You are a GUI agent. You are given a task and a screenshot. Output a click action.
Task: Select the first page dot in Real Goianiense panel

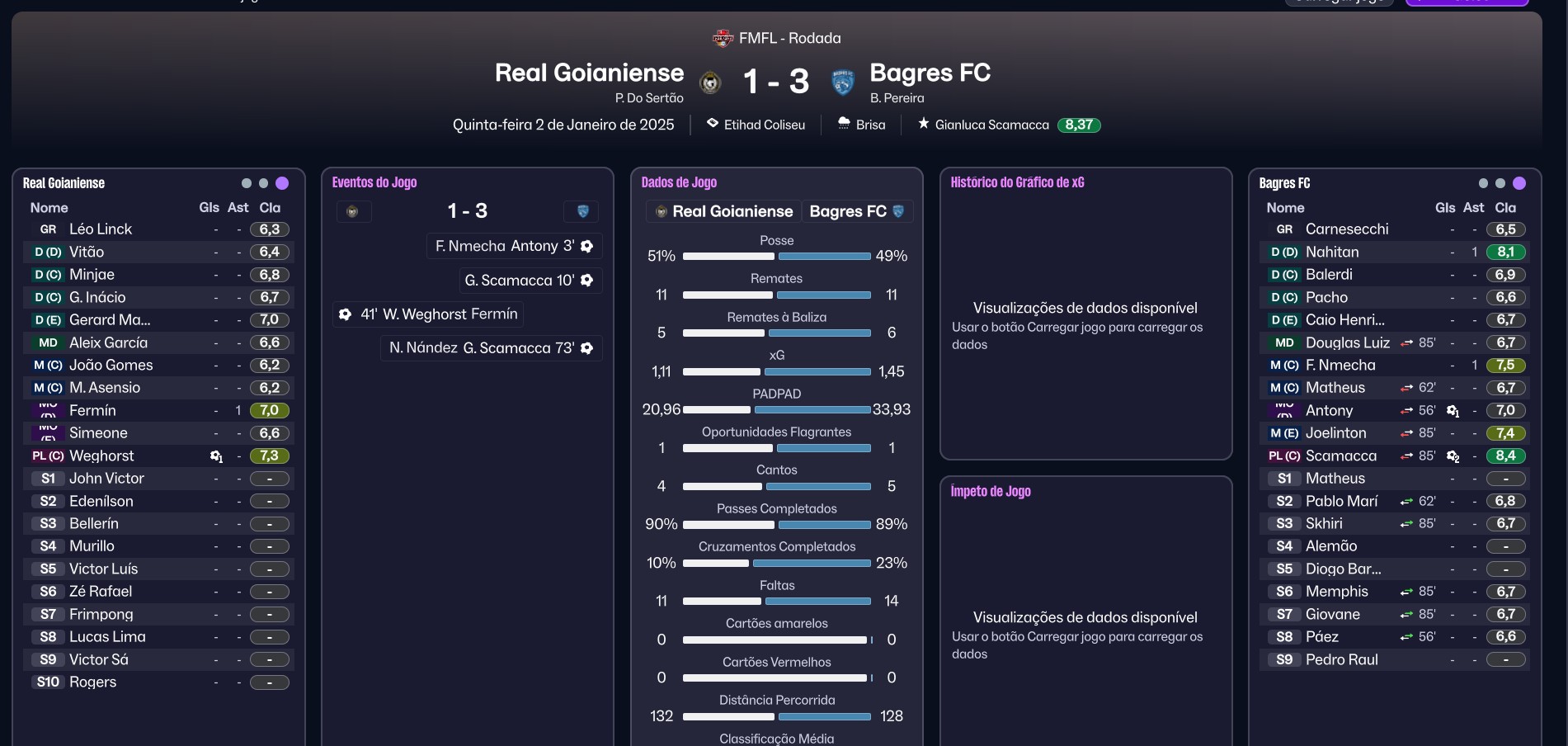[247, 183]
